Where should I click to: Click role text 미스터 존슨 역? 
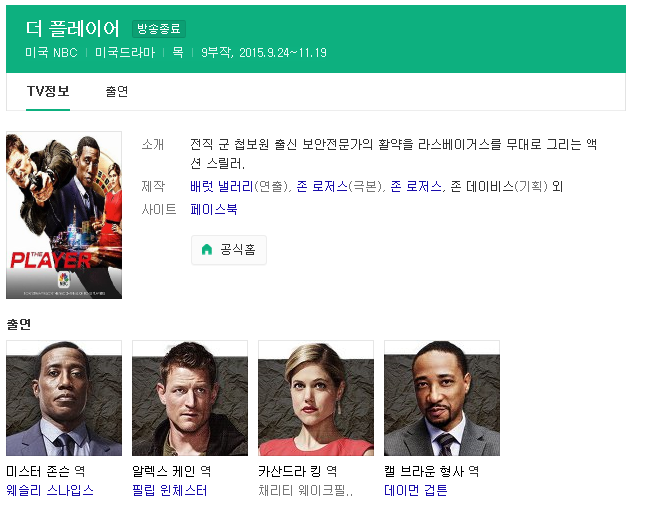[46, 471]
